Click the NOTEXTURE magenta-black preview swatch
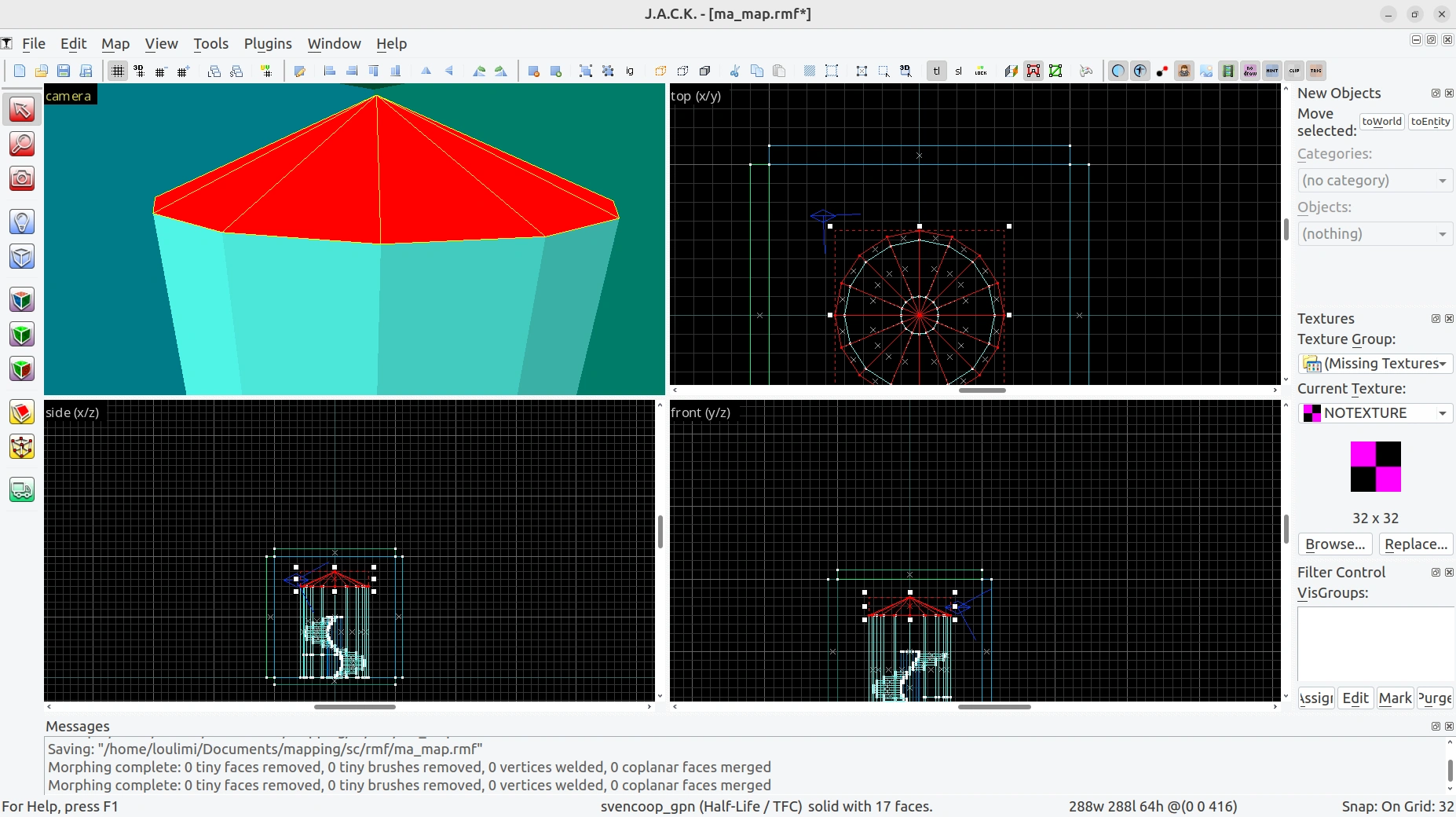Screen dimensions: 1456x817 click(x=1376, y=467)
